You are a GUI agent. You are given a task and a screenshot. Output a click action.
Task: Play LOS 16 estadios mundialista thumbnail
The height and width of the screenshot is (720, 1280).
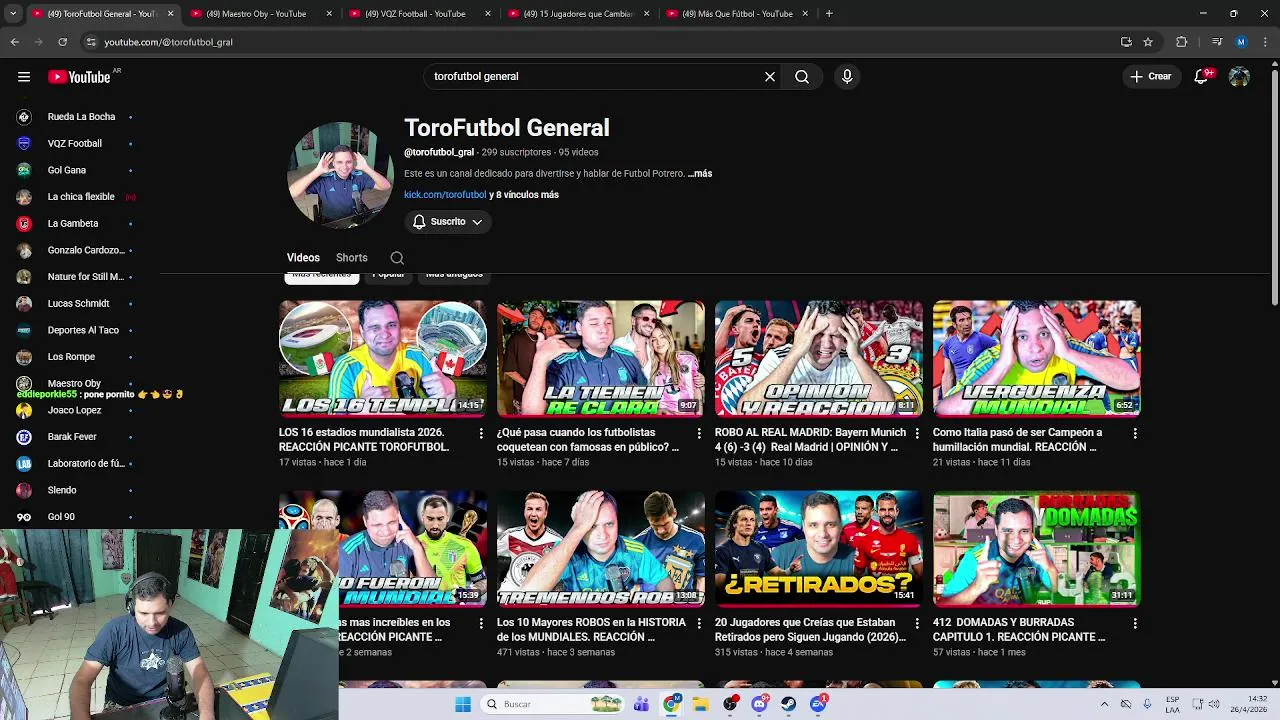(383, 359)
